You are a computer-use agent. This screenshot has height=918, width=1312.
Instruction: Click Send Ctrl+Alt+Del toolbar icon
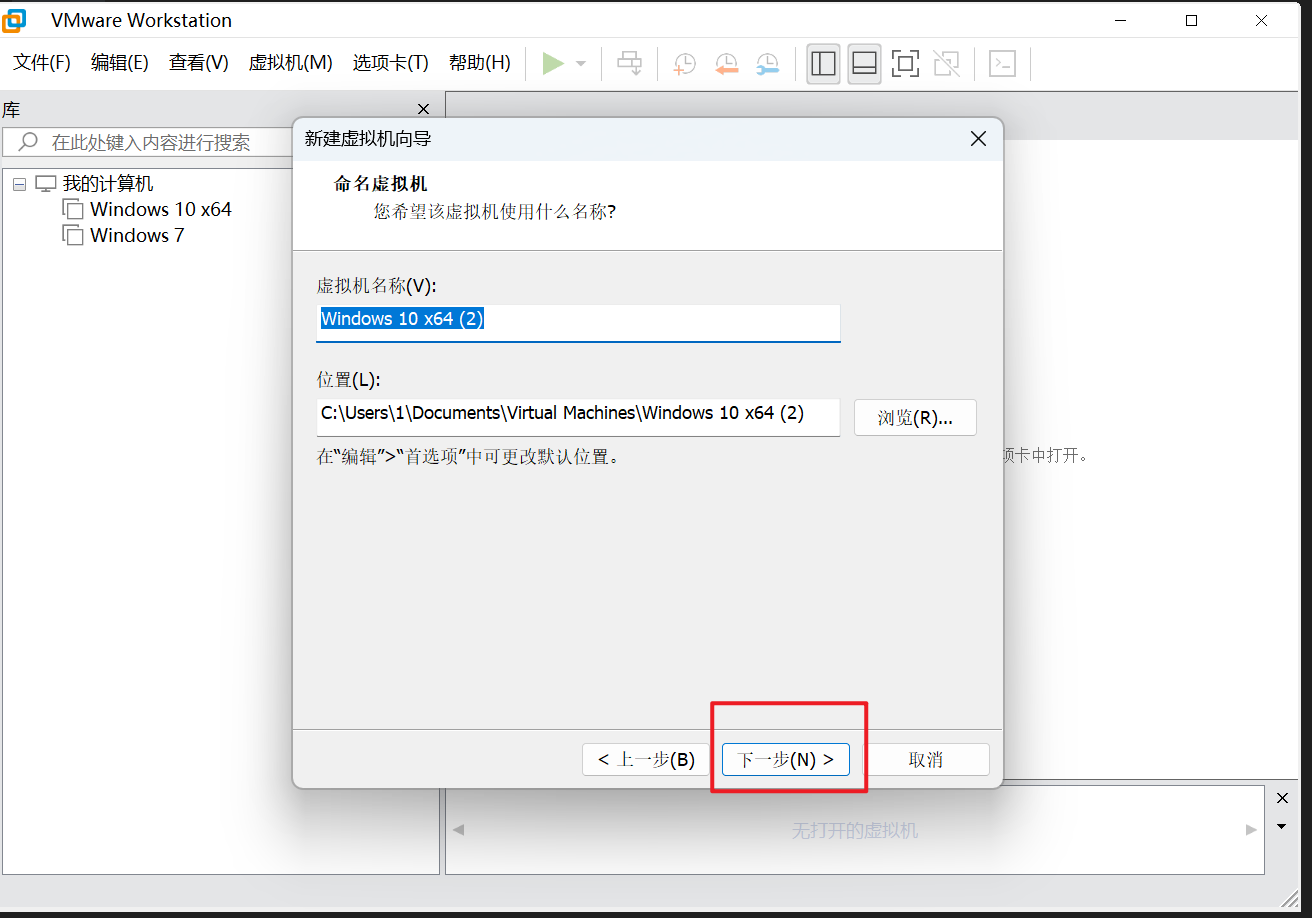coord(629,64)
